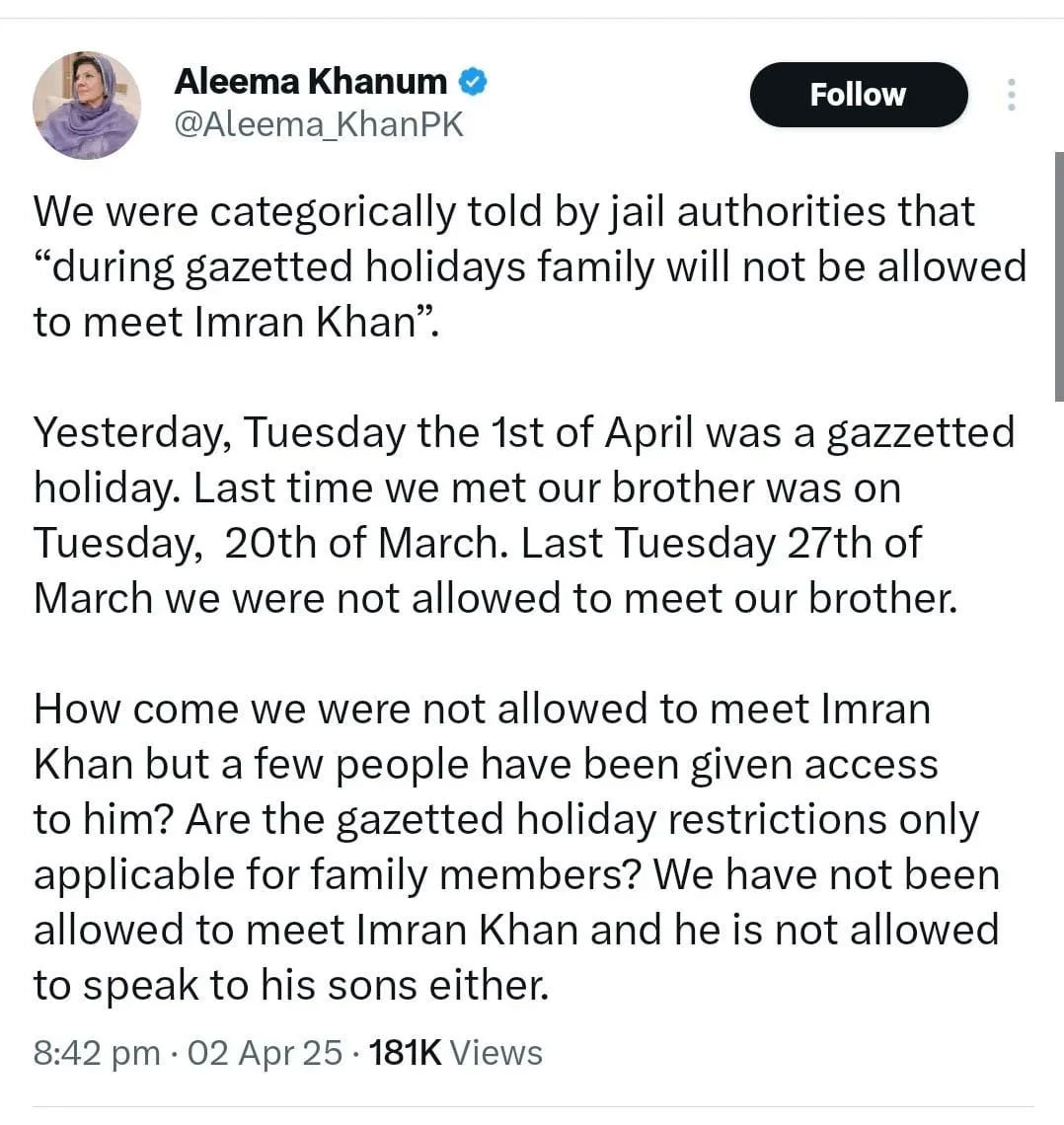
Task: Click the blue verified badge
Action: [474, 82]
